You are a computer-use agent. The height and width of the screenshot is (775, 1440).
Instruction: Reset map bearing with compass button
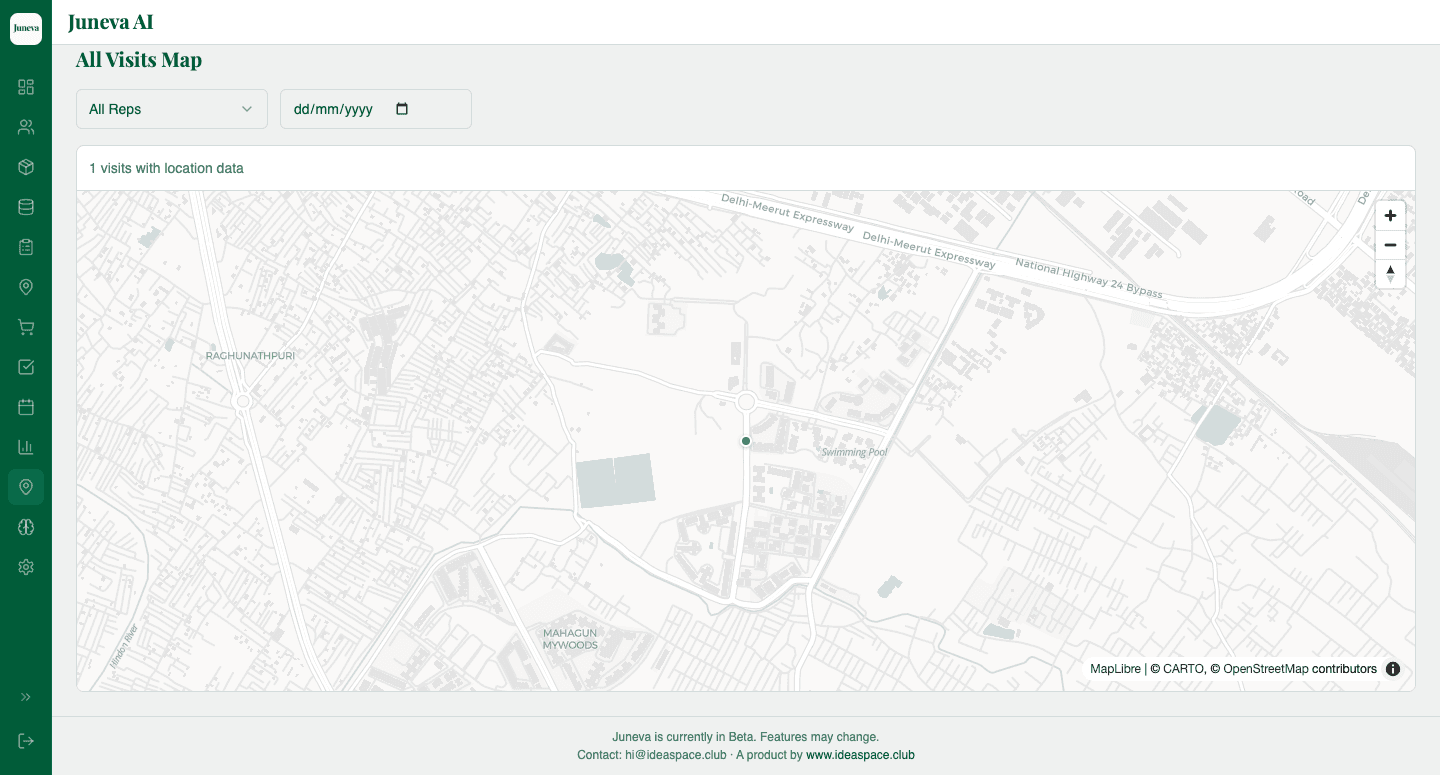[1390, 274]
